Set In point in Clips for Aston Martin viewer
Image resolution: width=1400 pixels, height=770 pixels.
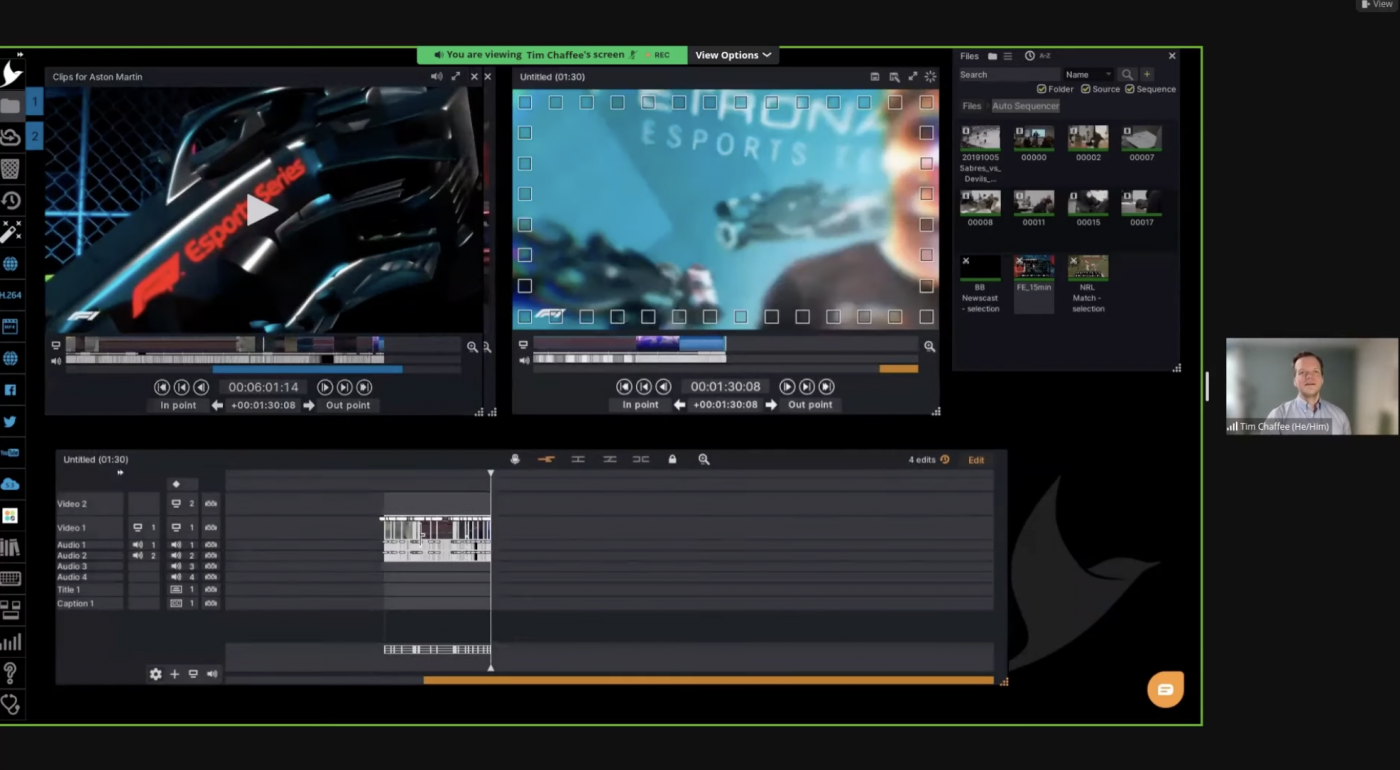click(178, 405)
